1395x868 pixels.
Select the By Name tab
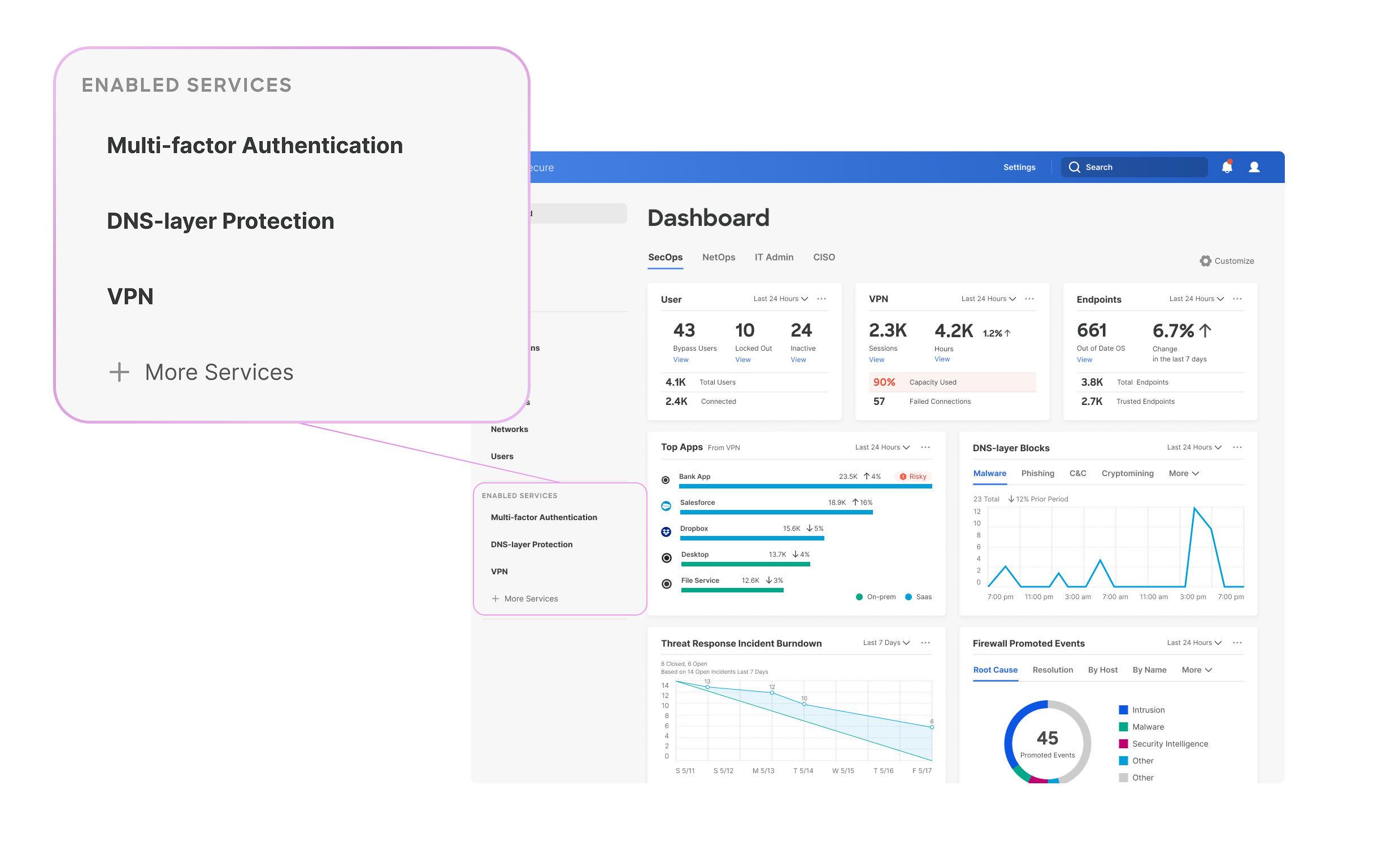pyautogui.click(x=1150, y=670)
